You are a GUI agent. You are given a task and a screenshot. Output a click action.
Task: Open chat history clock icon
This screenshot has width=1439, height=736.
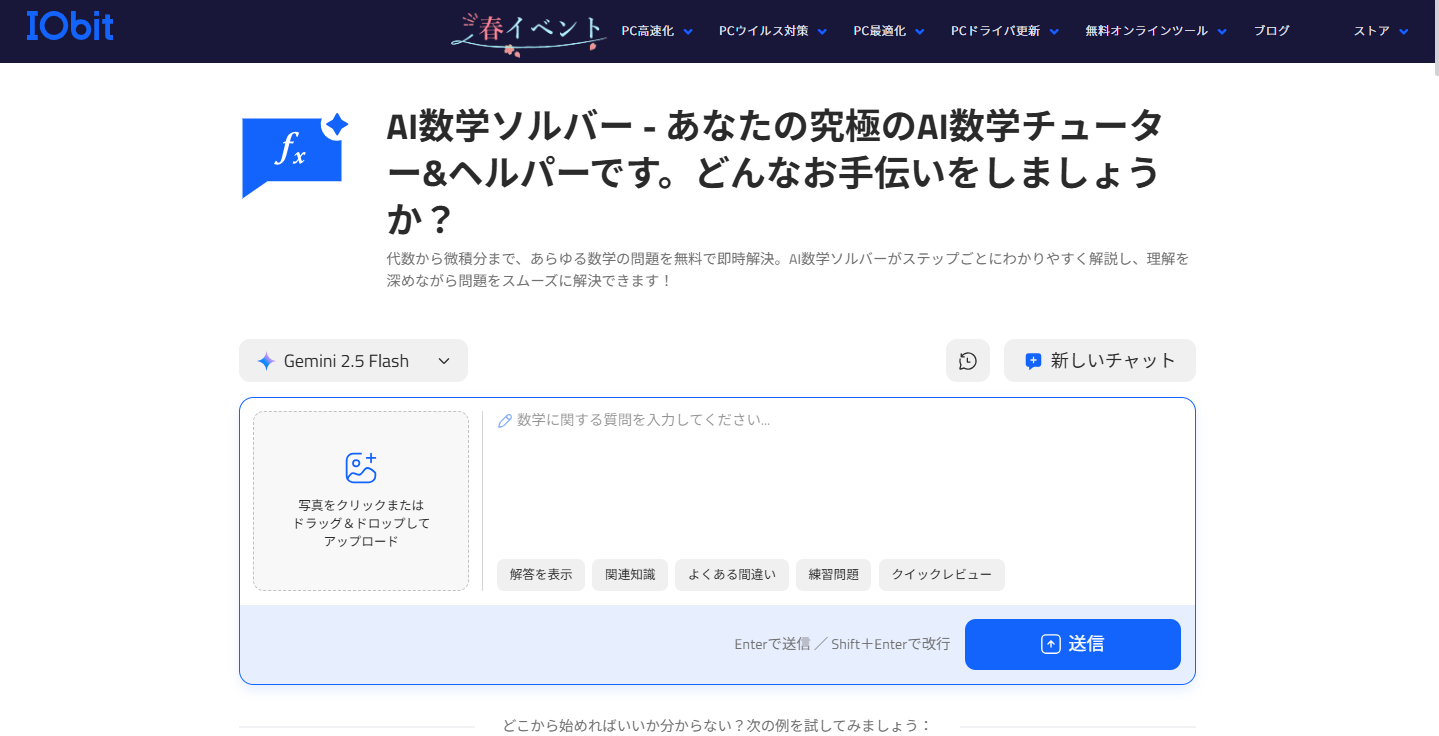[967, 361]
